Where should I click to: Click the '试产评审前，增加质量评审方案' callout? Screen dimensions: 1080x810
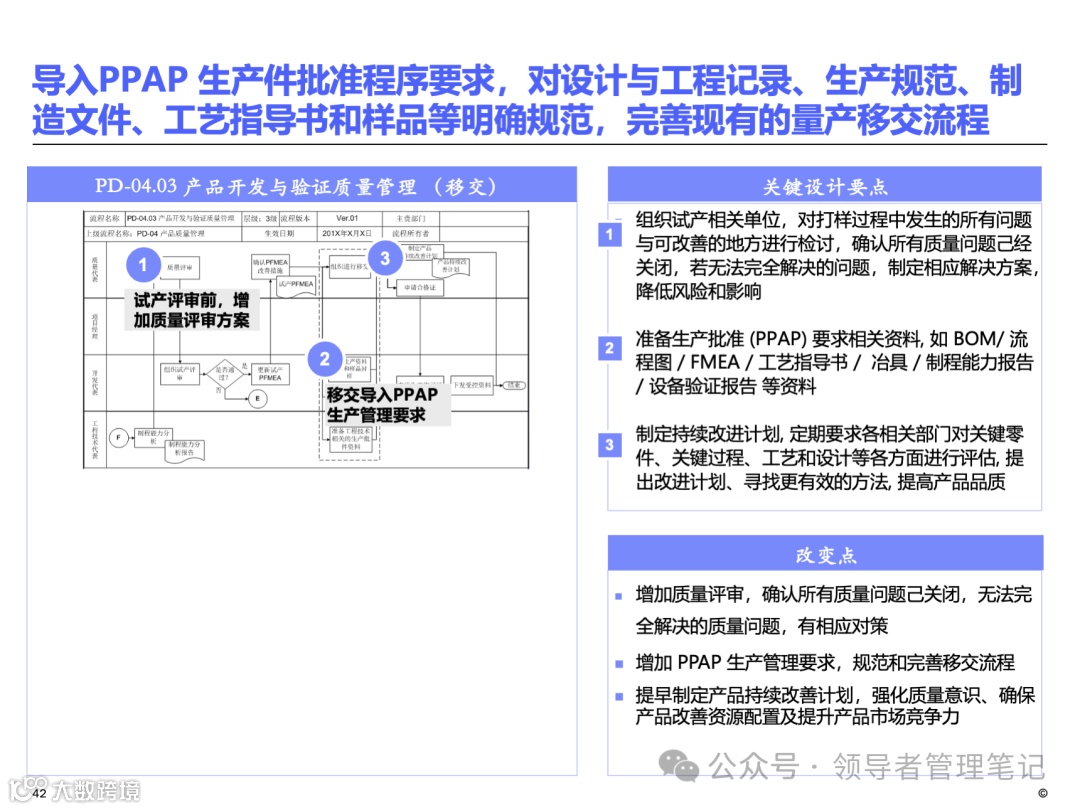191,310
